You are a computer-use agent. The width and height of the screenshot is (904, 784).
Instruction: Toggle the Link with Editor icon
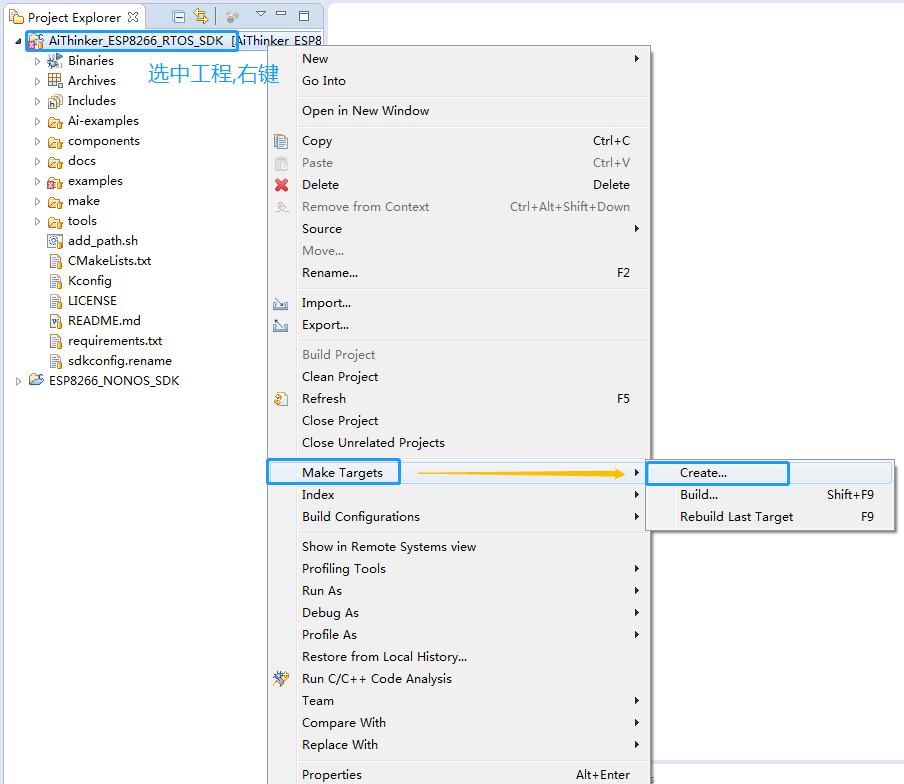coord(201,16)
